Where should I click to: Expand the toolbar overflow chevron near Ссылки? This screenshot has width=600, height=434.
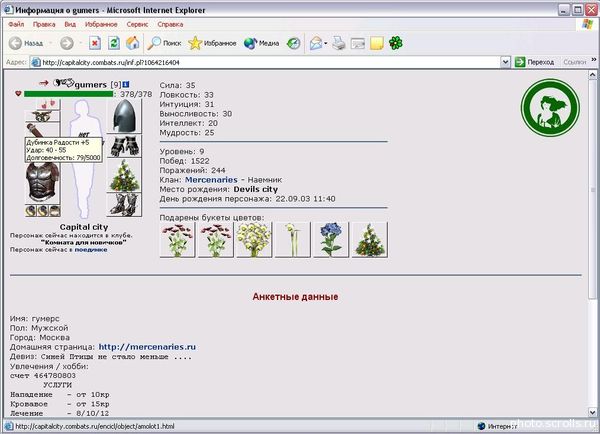(593, 60)
